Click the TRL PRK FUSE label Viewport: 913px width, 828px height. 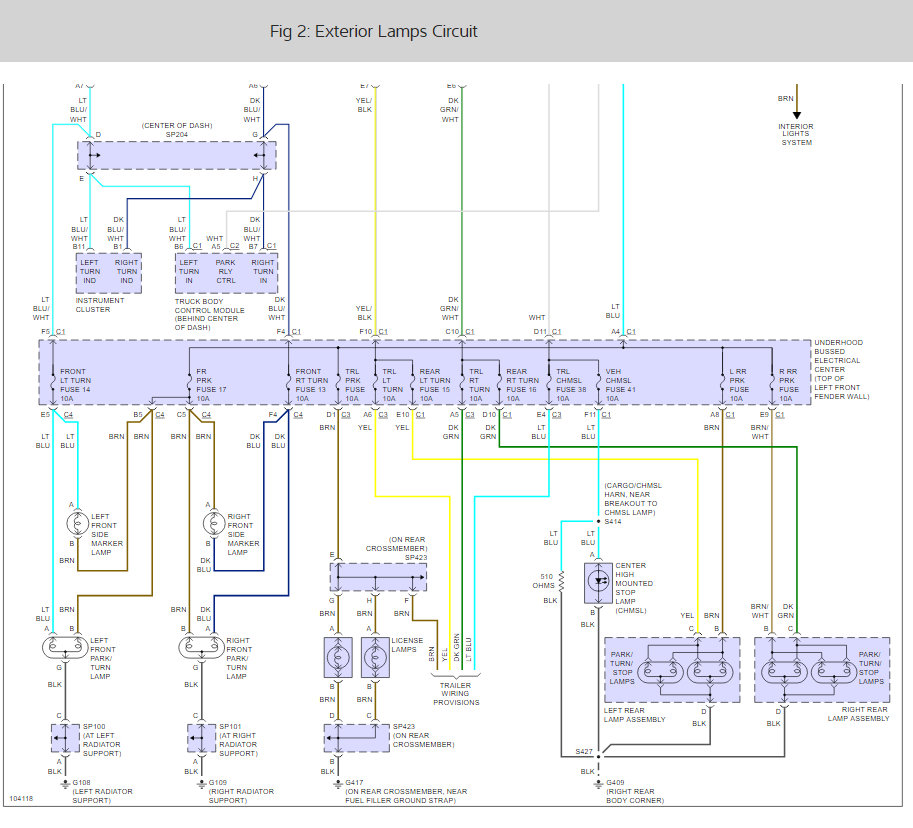(355, 385)
